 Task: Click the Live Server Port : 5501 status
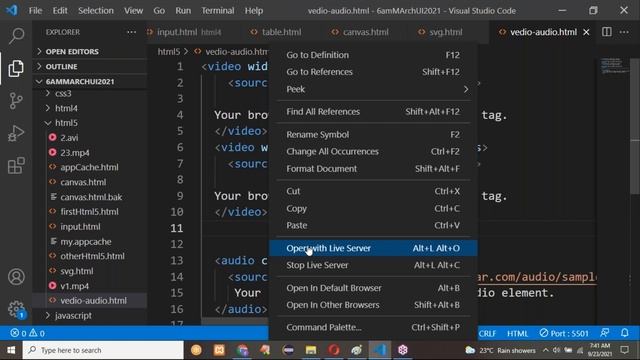coord(564,333)
